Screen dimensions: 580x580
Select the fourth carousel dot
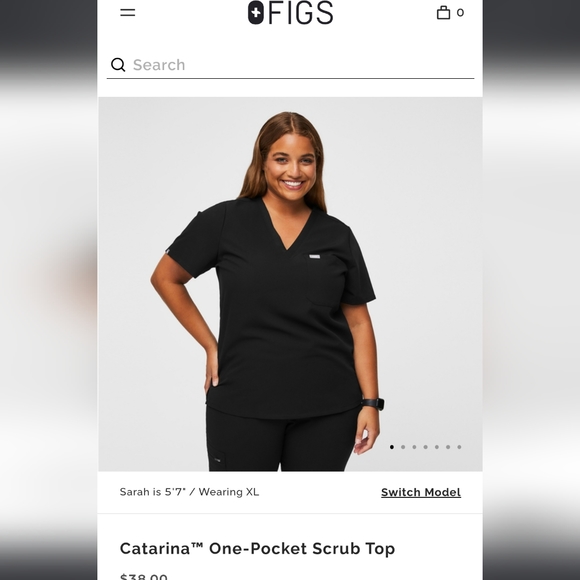point(426,447)
